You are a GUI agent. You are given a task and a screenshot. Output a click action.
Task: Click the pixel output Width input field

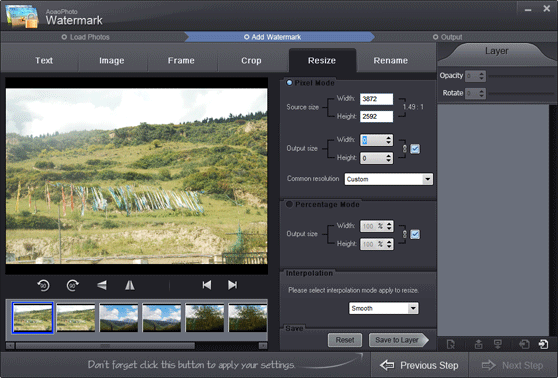[373, 140]
